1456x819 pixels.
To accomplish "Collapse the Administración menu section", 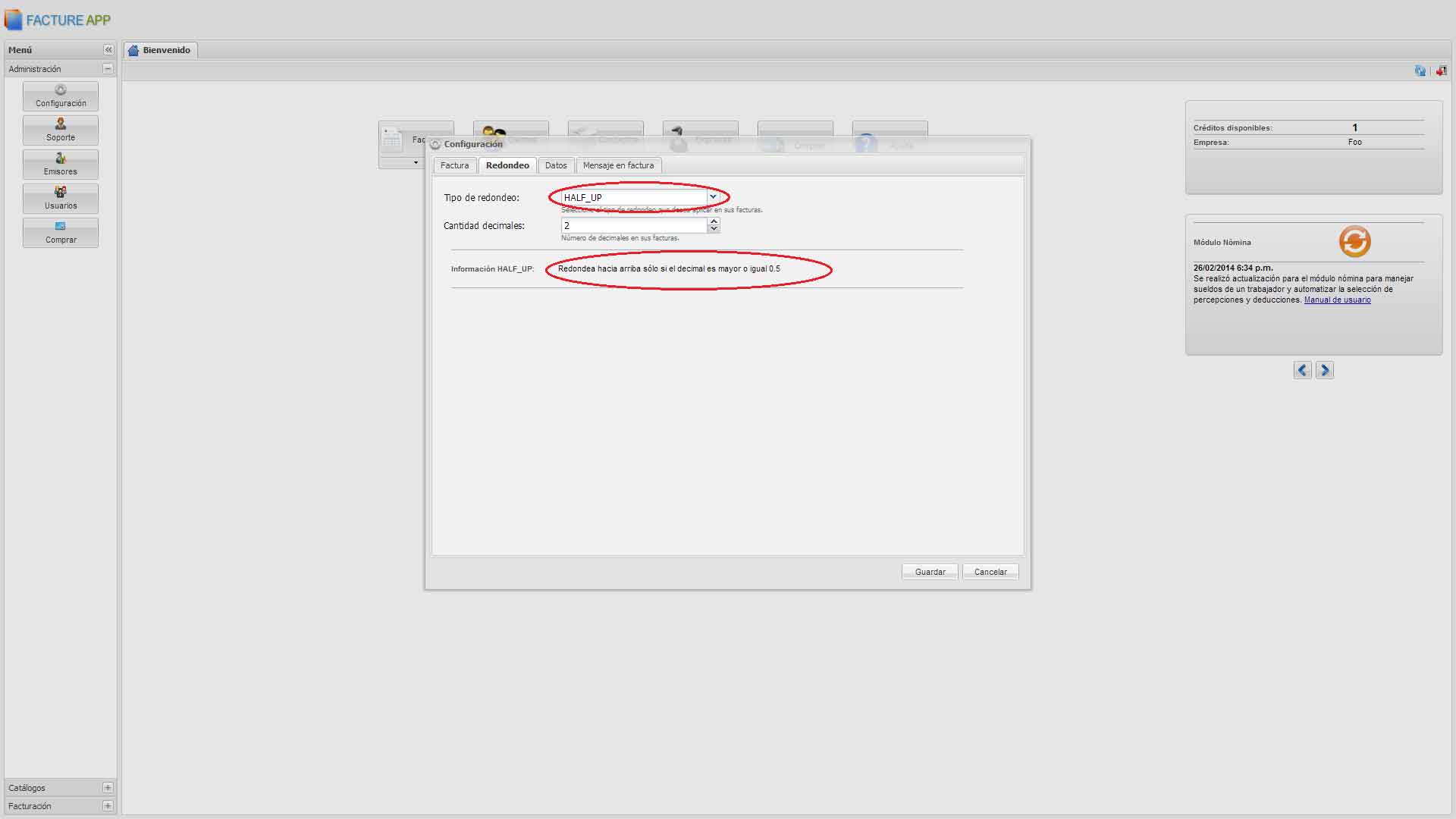I will pos(108,69).
